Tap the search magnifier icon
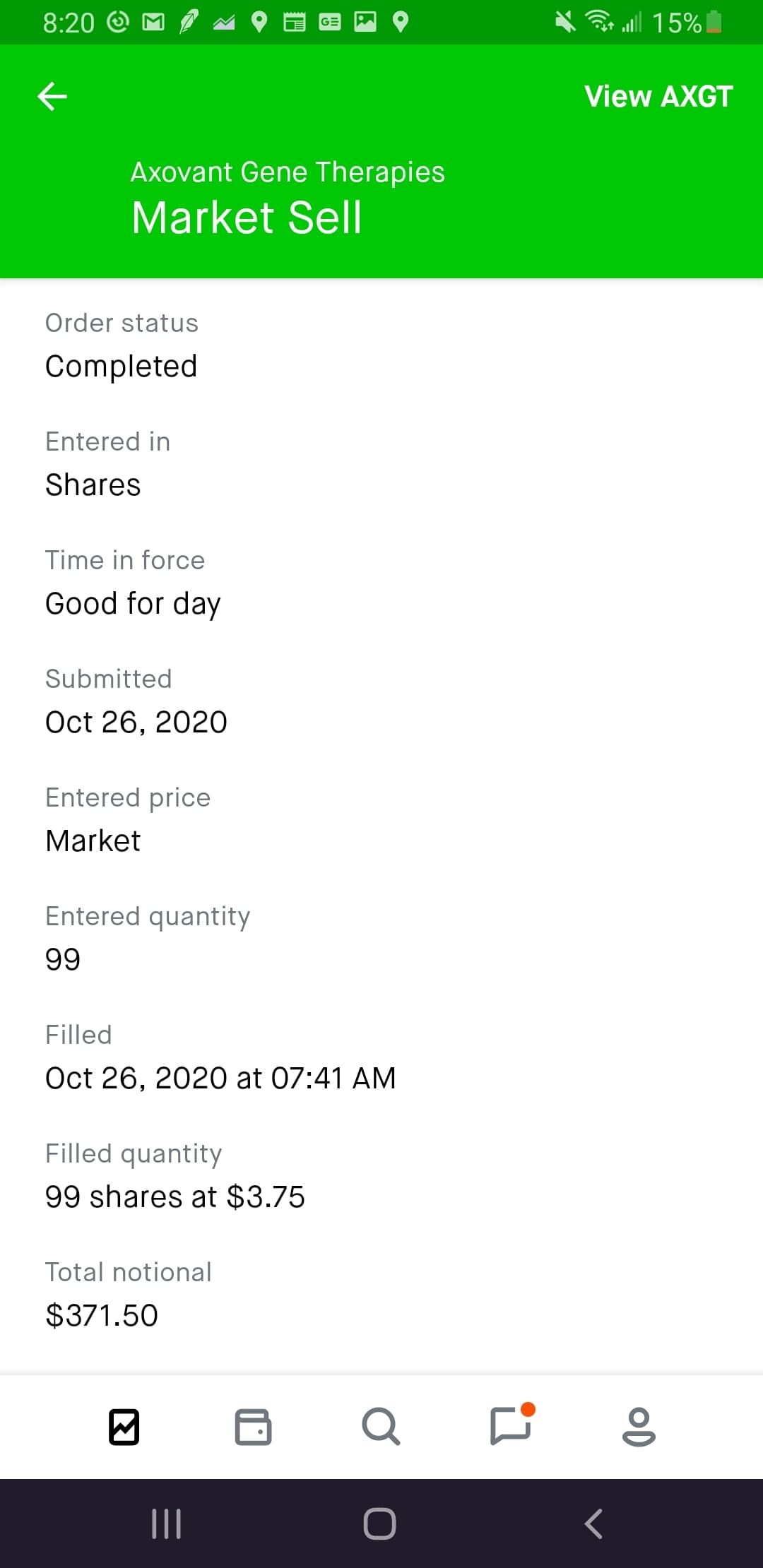Viewport: 763px width, 1568px height. [x=381, y=1427]
